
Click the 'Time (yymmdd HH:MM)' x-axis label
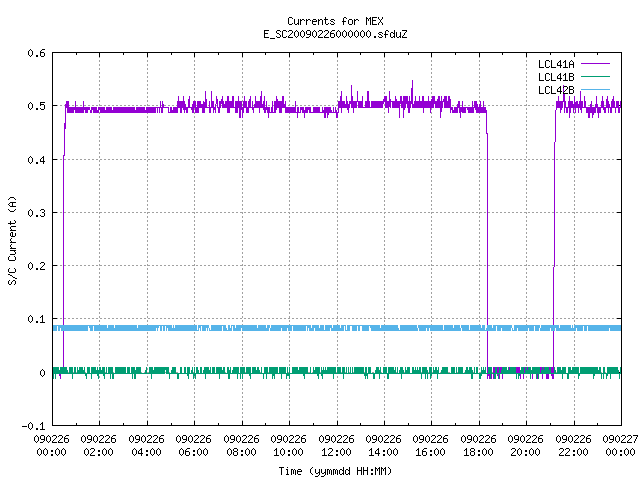click(335, 471)
